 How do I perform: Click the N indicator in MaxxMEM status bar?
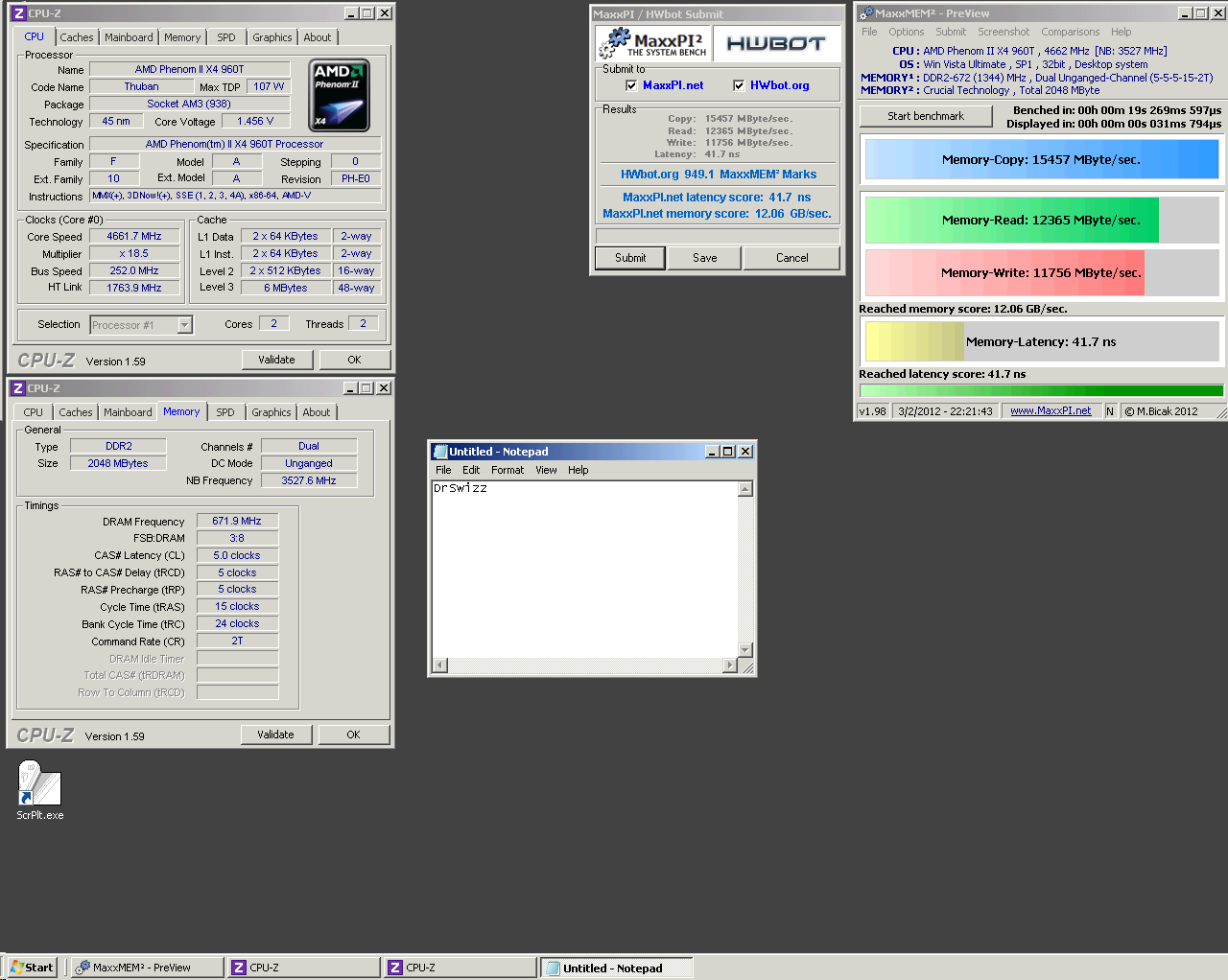click(1110, 411)
